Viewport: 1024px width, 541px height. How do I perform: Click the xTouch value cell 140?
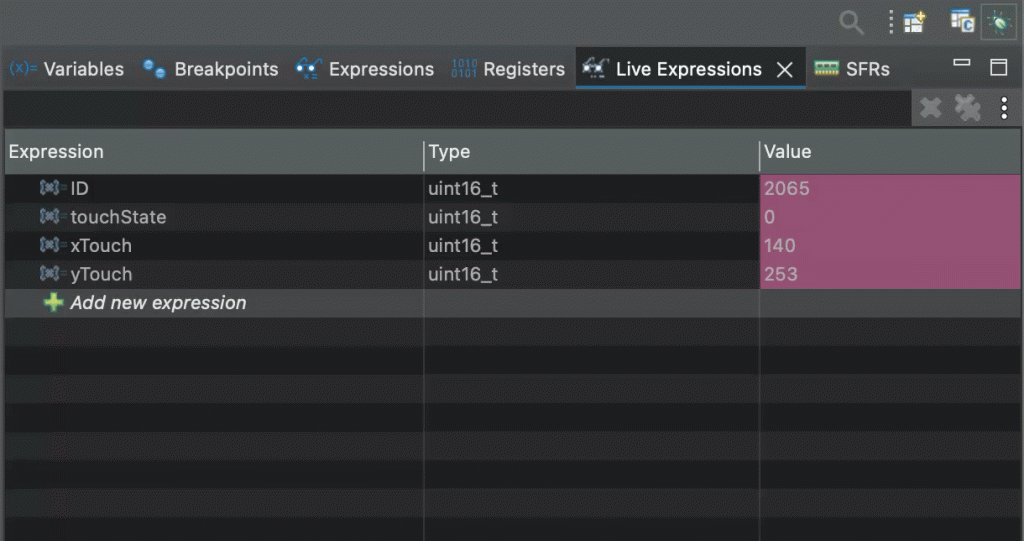(x=780, y=246)
